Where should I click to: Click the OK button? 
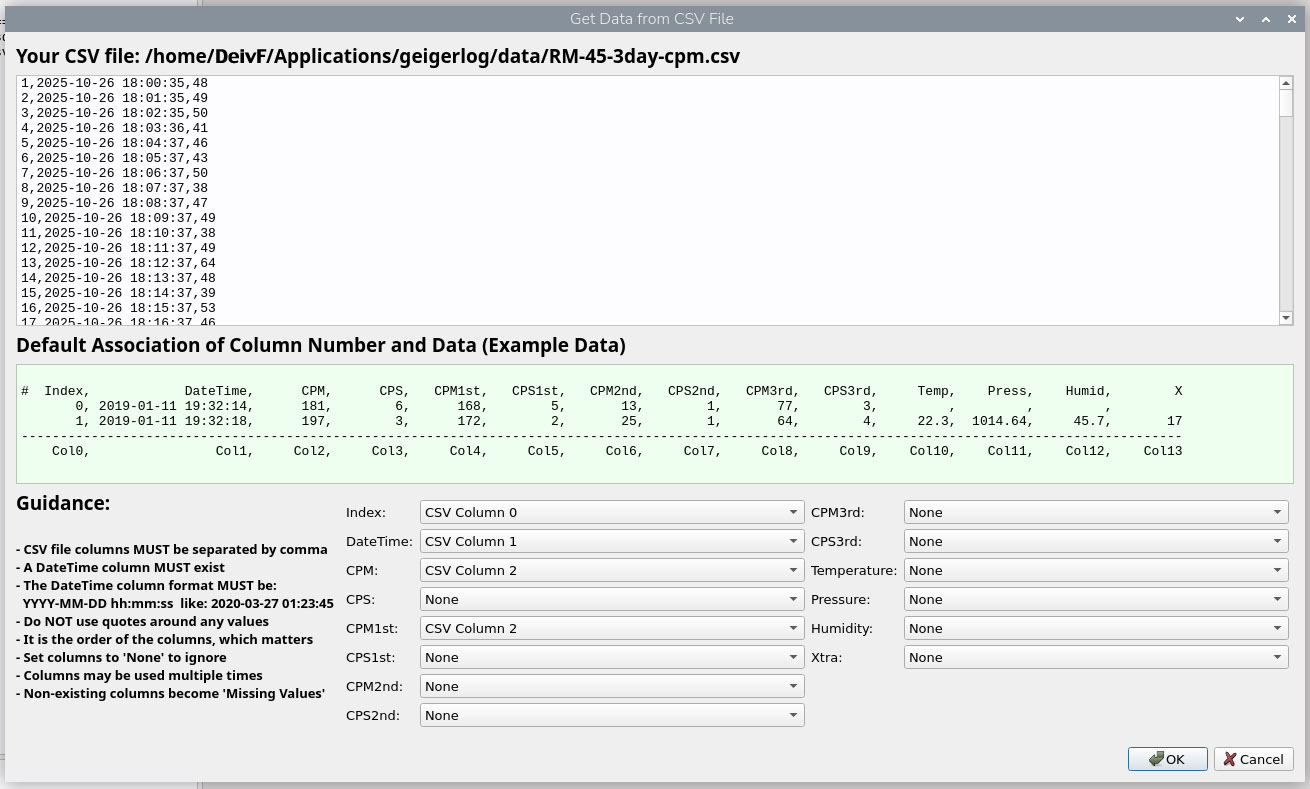pyautogui.click(x=1167, y=759)
